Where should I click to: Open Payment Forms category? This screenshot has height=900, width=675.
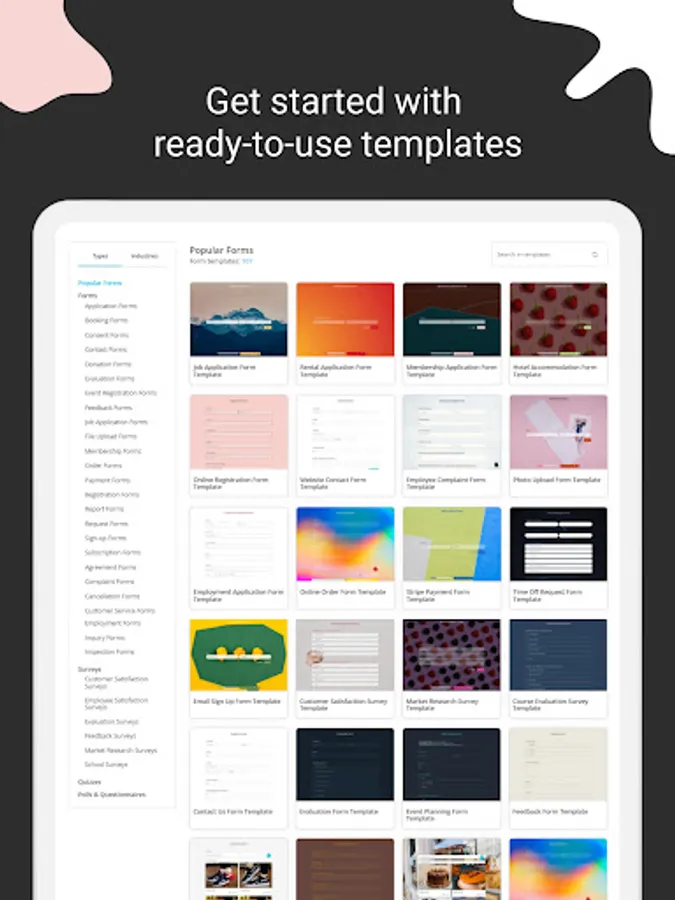coord(107,480)
